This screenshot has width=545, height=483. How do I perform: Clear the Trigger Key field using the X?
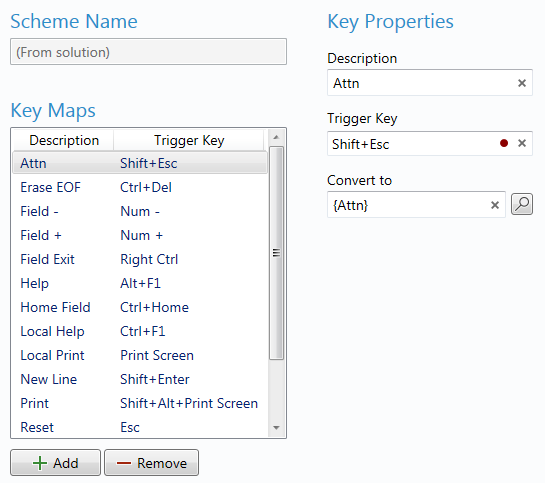pos(521,143)
